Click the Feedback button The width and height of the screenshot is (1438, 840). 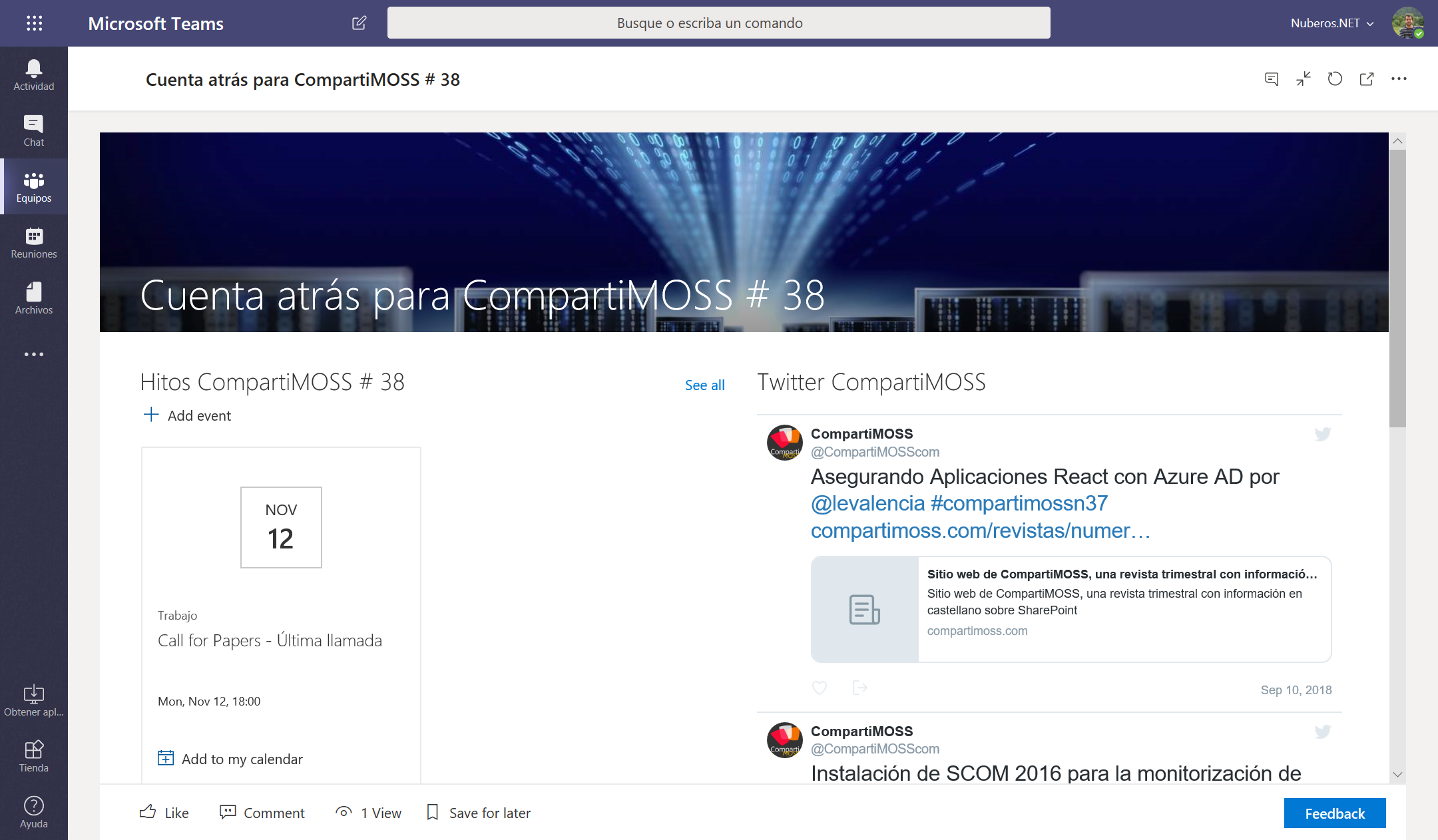[x=1334, y=813]
